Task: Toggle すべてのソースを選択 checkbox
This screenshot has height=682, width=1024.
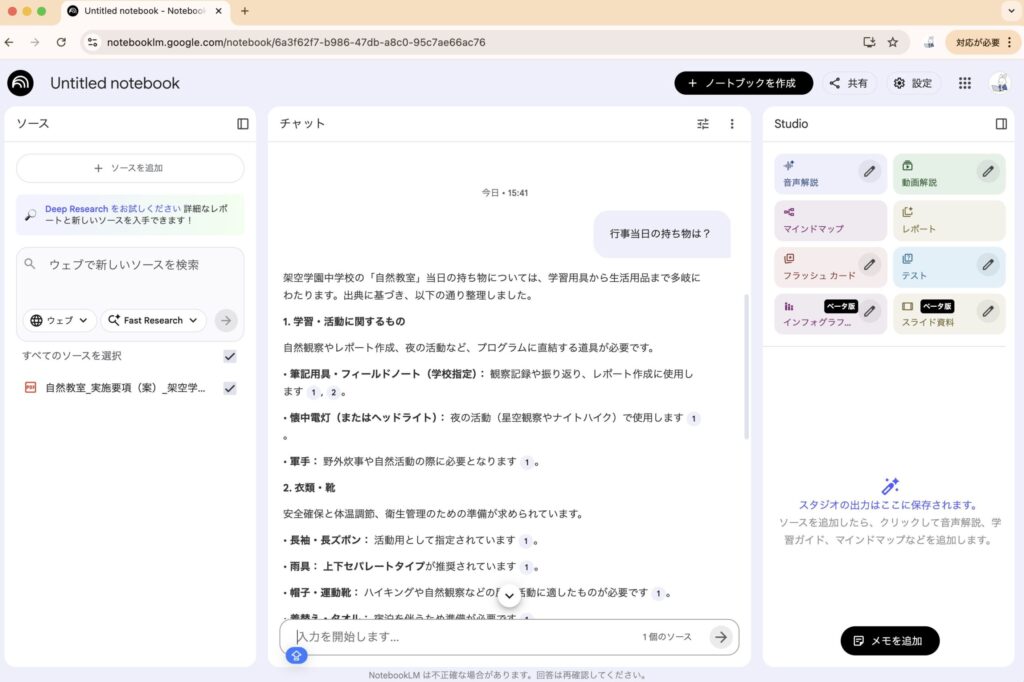Action: [230, 356]
